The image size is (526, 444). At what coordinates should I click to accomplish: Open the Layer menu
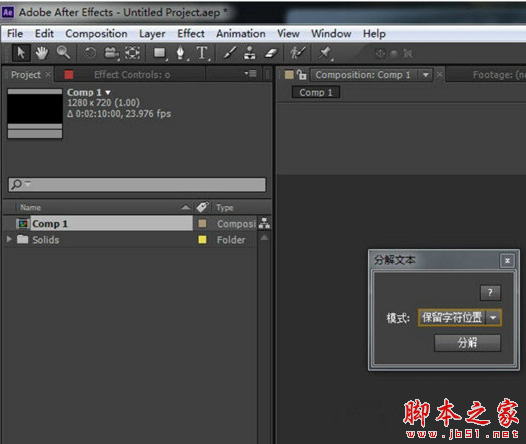point(152,34)
